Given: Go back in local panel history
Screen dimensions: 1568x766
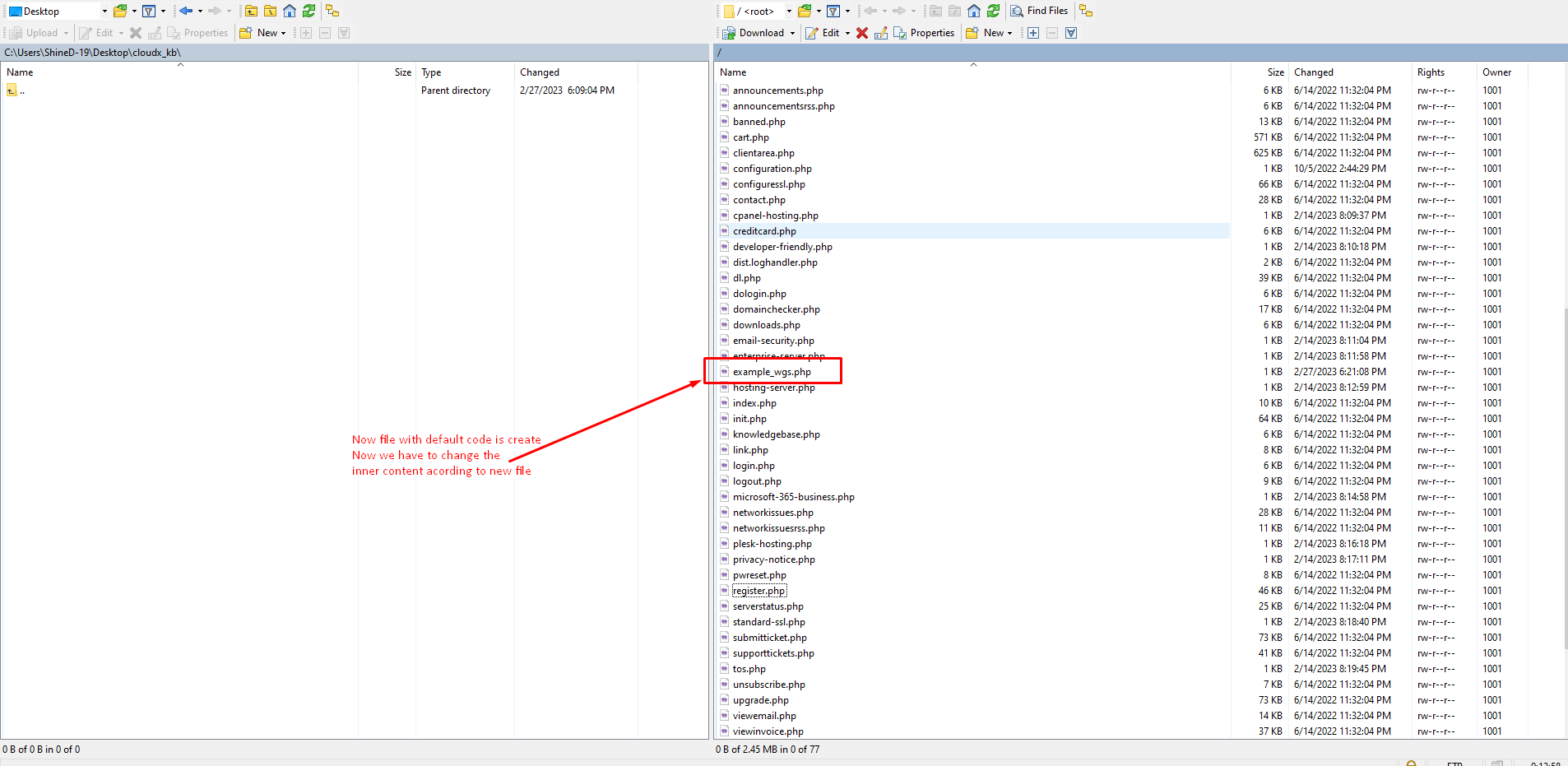Looking at the screenshot, I should (186, 11).
